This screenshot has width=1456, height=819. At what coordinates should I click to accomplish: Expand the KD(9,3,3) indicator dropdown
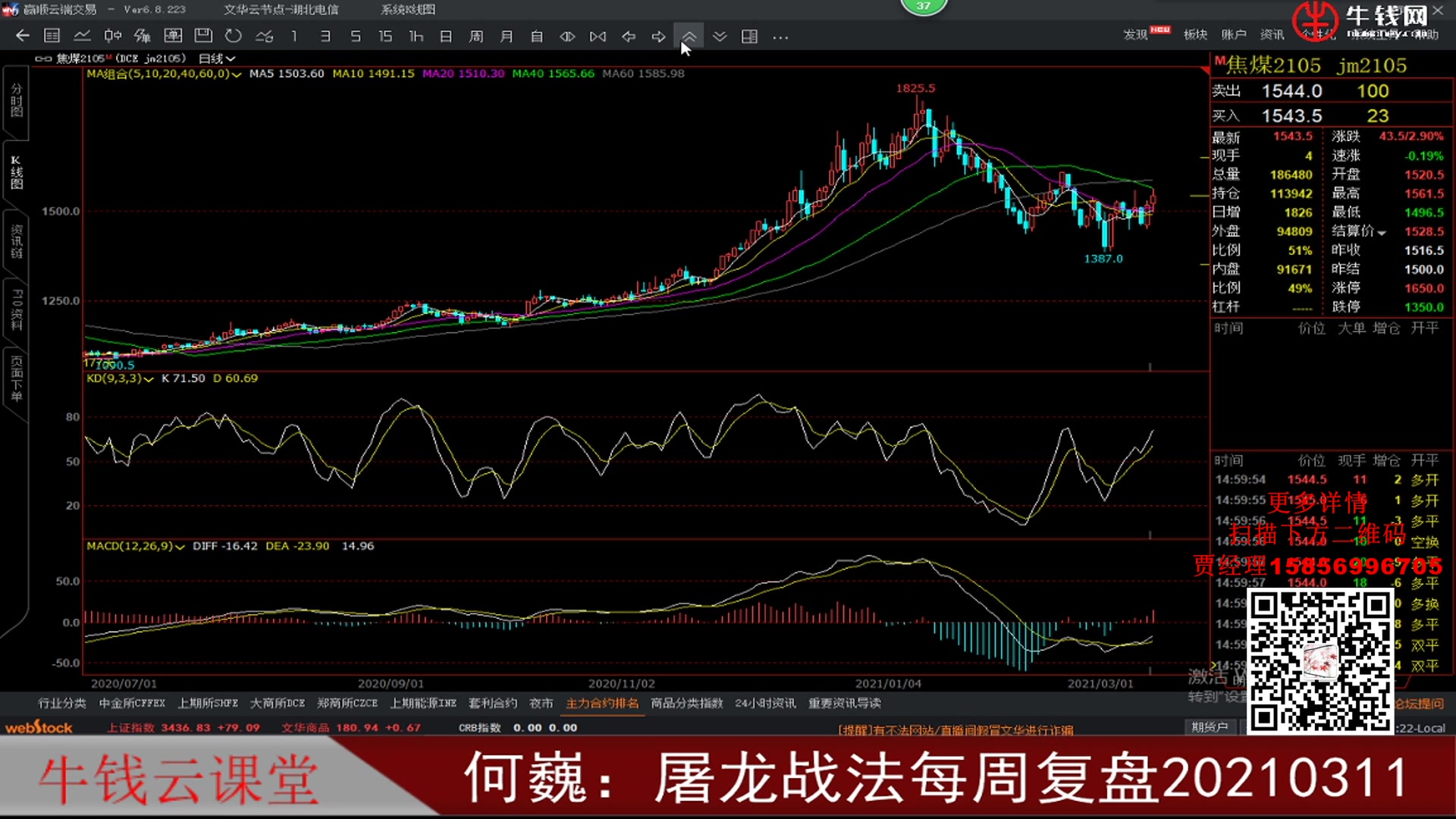[149, 378]
